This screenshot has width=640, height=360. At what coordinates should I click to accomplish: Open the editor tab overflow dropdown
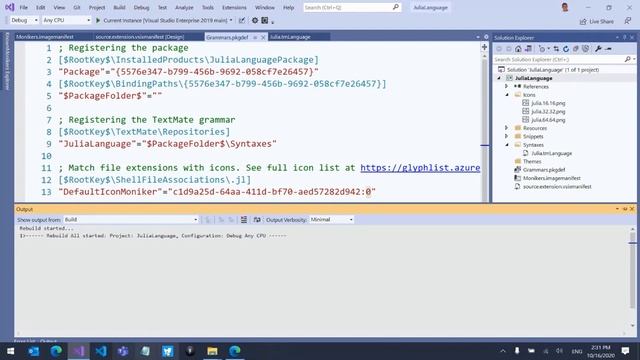(478, 37)
